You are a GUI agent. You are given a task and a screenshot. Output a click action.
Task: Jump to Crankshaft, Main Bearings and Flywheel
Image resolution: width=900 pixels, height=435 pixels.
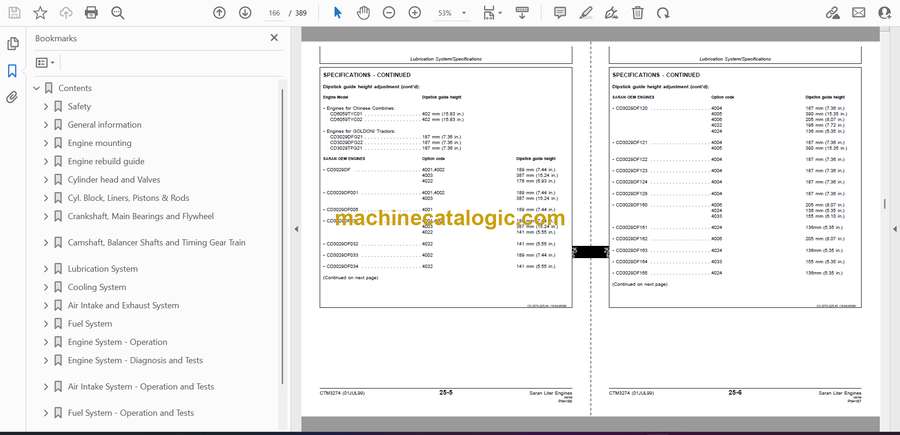tap(141, 216)
